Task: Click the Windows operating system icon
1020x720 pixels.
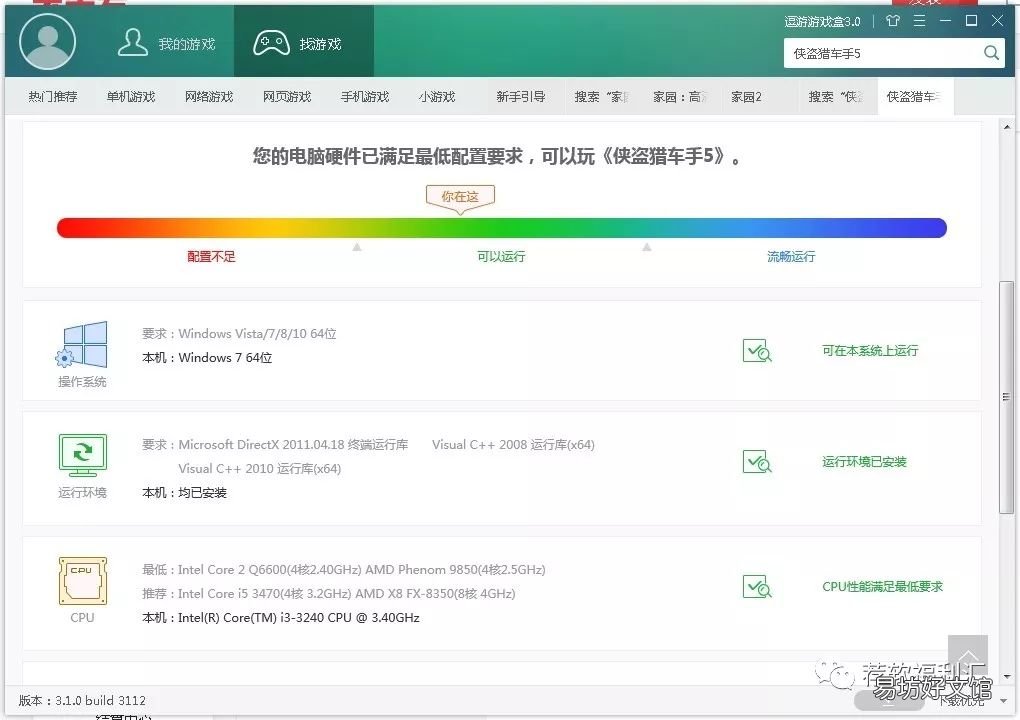Action: click(82, 345)
